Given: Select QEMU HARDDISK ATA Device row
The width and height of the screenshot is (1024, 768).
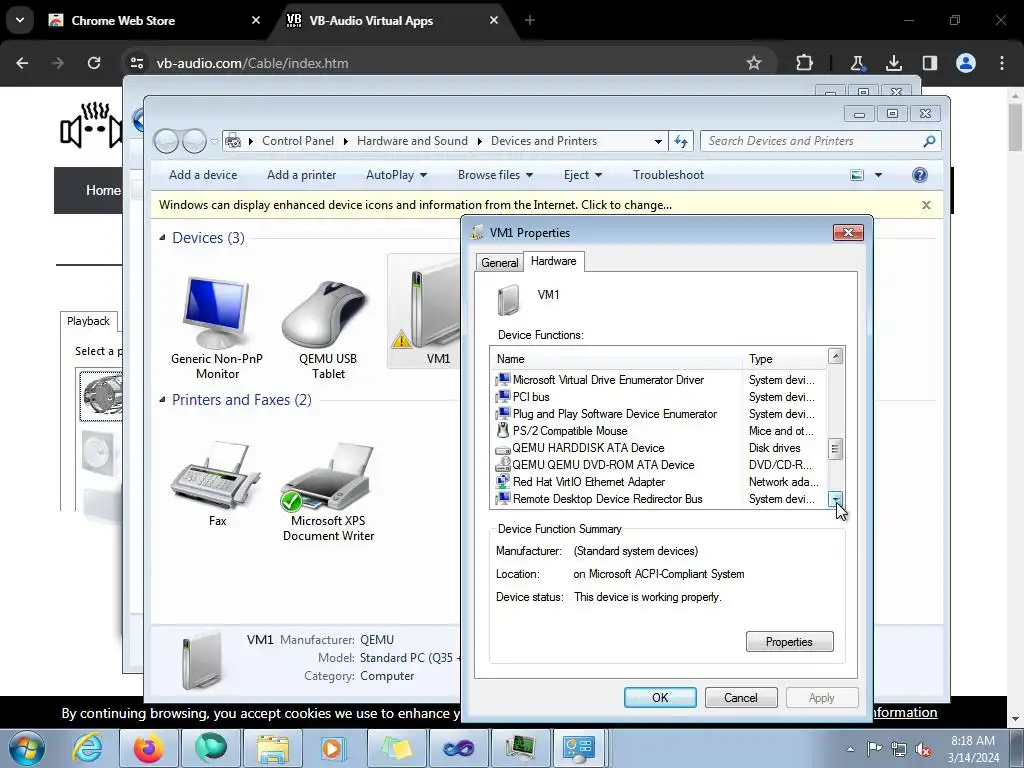Looking at the screenshot, I should tap(658, 448).
